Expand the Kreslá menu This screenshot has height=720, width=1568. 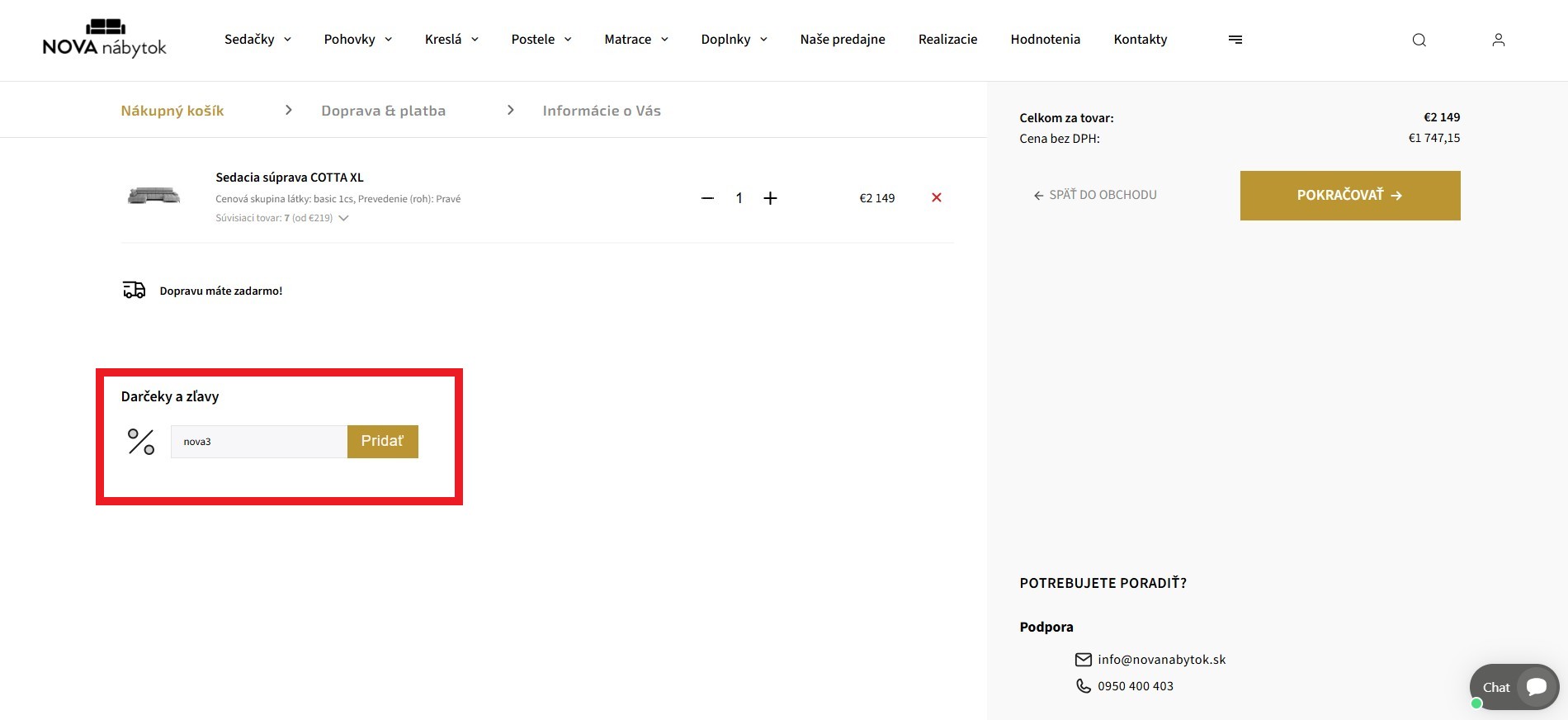coord(451,40)
